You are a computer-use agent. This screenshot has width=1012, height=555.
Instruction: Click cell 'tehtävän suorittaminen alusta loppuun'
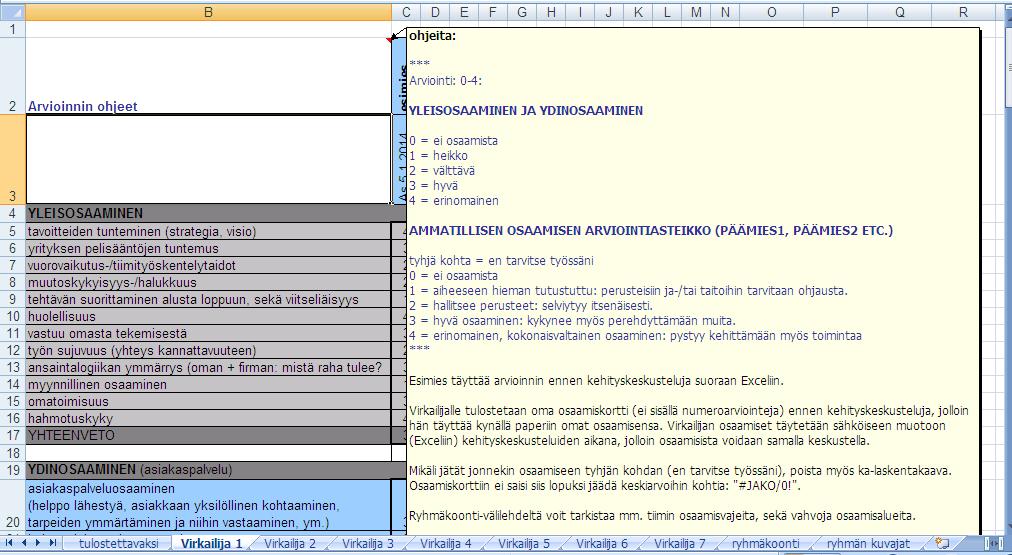coord(208,299)
